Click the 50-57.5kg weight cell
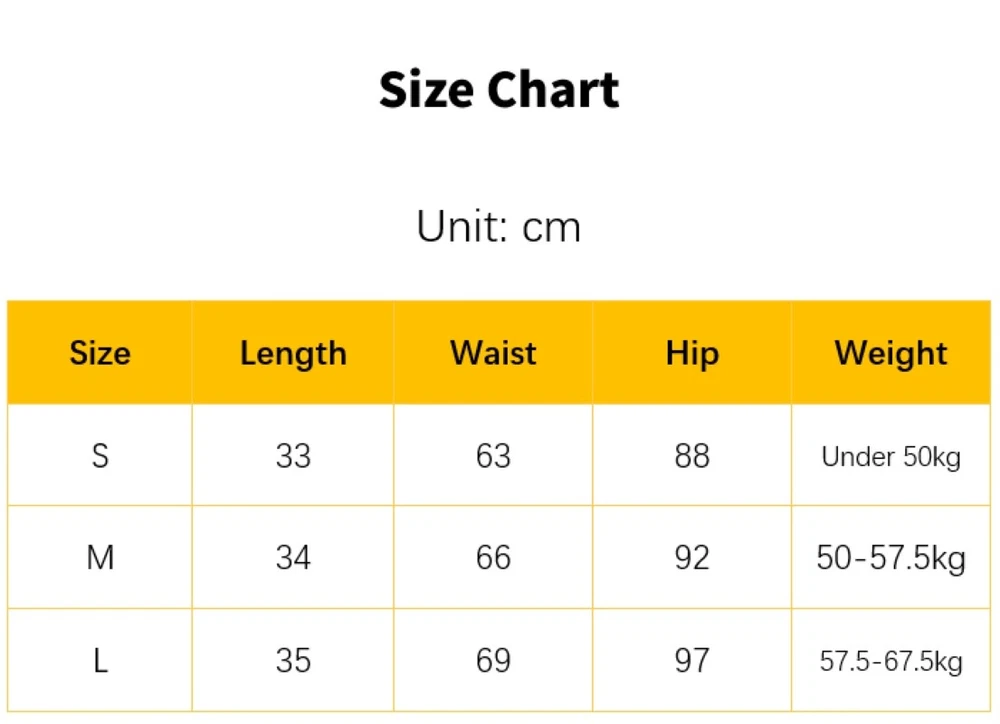 [891, 557]
